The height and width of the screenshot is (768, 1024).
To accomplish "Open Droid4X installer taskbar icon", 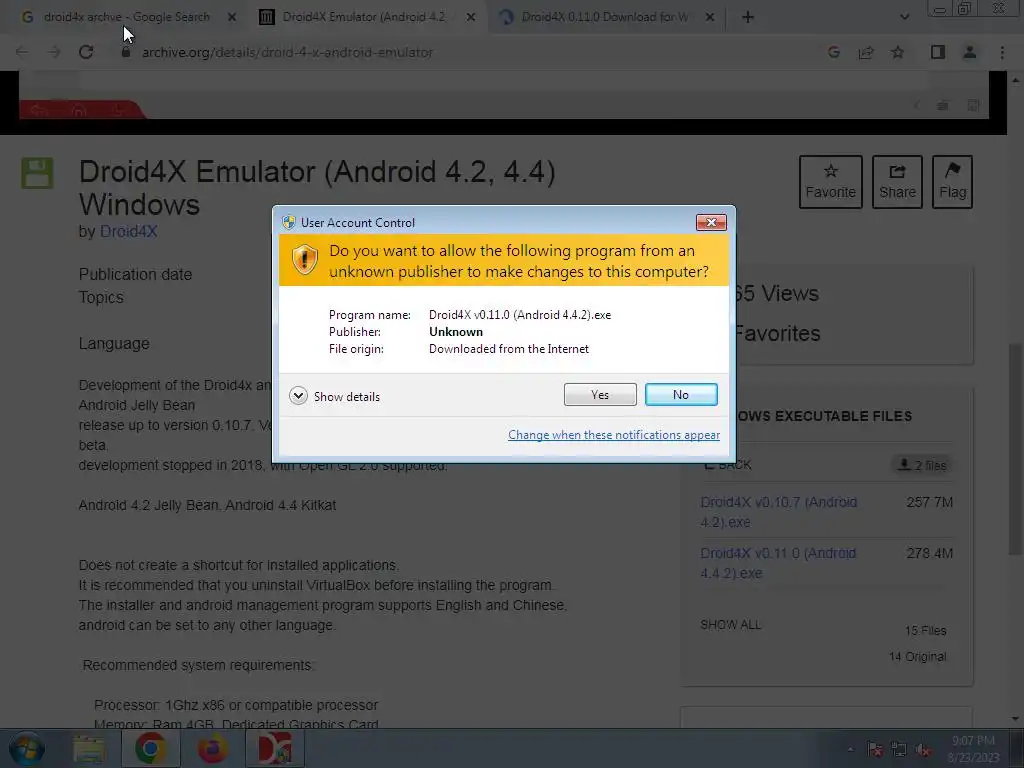I will coord(275,748).
